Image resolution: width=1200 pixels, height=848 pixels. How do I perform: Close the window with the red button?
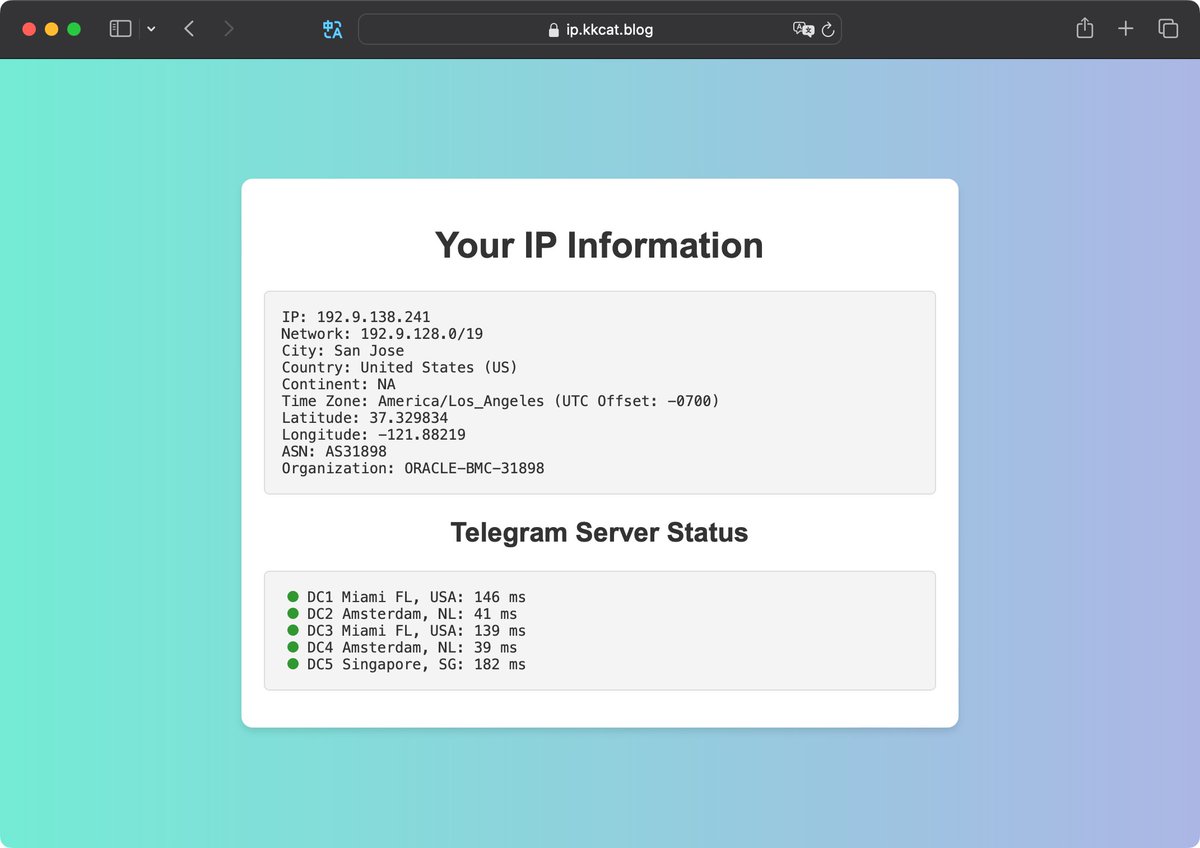pos(29,29)
